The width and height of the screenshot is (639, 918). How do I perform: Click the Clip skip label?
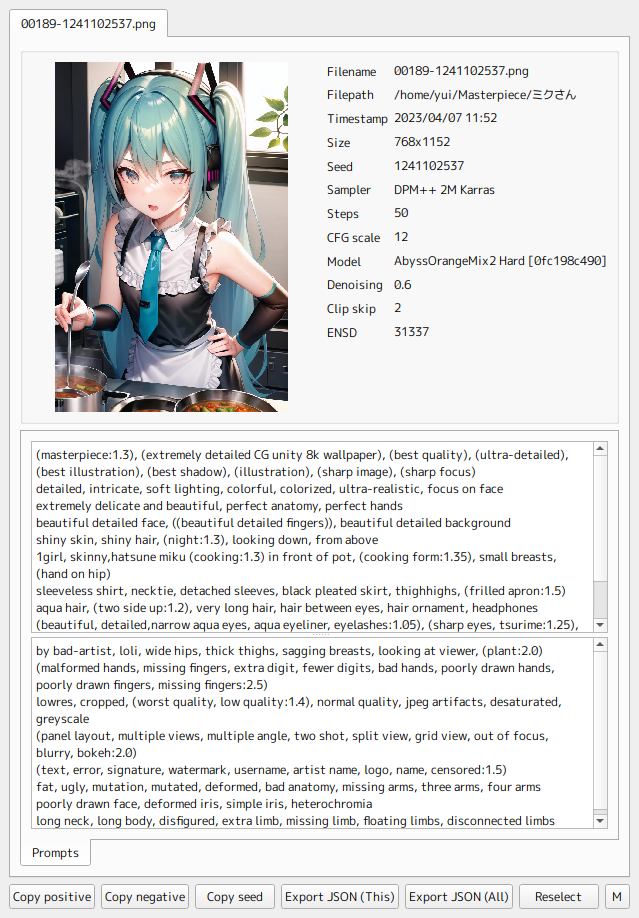tap(351, 309)
